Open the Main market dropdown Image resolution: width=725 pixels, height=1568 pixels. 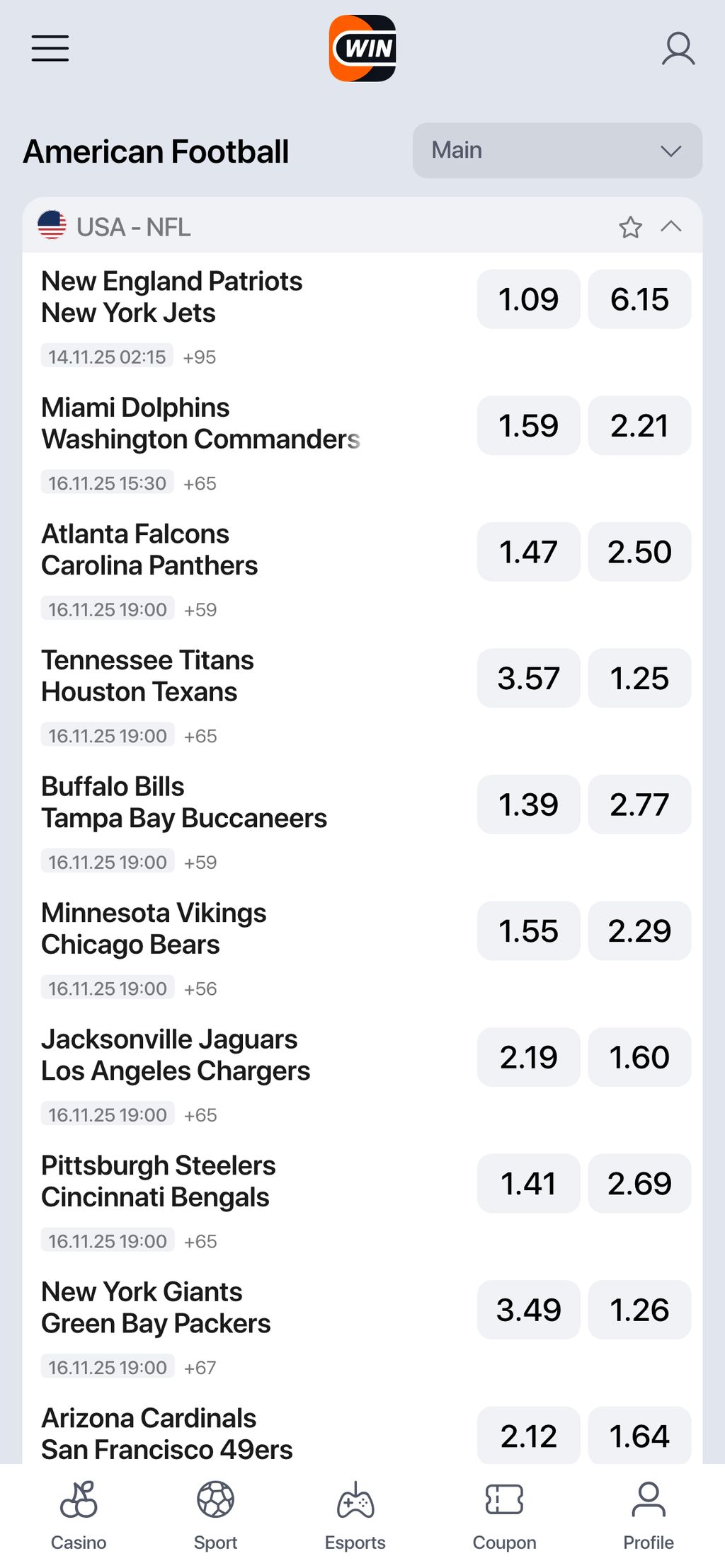[557, 151]
